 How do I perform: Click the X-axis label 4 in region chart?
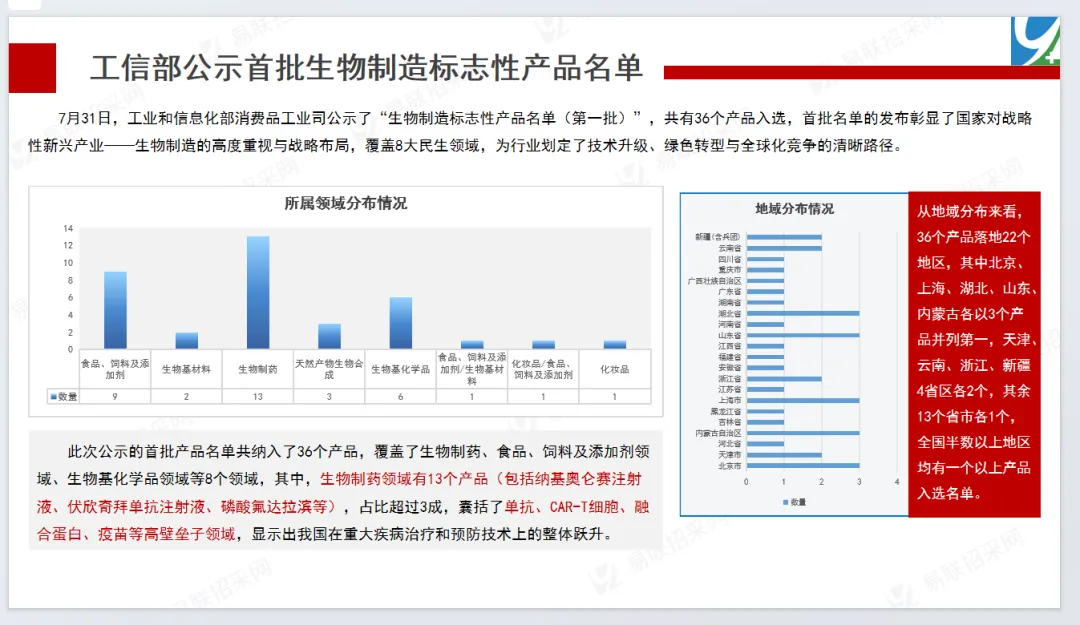[896, 482]
